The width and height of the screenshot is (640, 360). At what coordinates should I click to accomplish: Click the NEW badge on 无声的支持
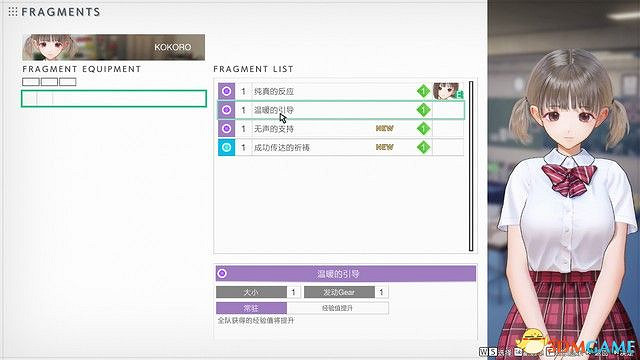pos(384,128)
